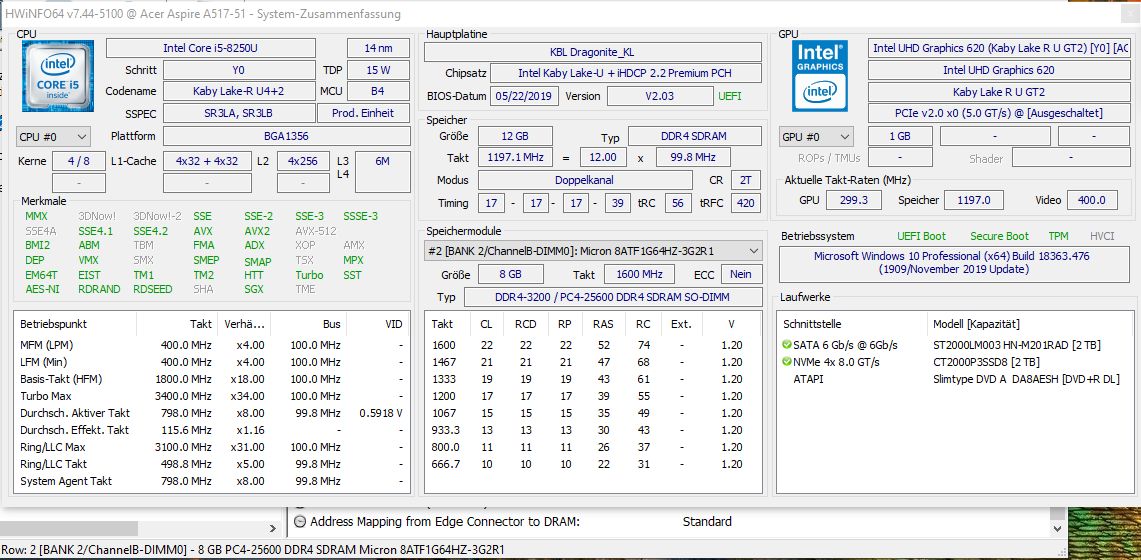
Task: Open the GPU #0 selector dropdown
Action: [816, 136]
